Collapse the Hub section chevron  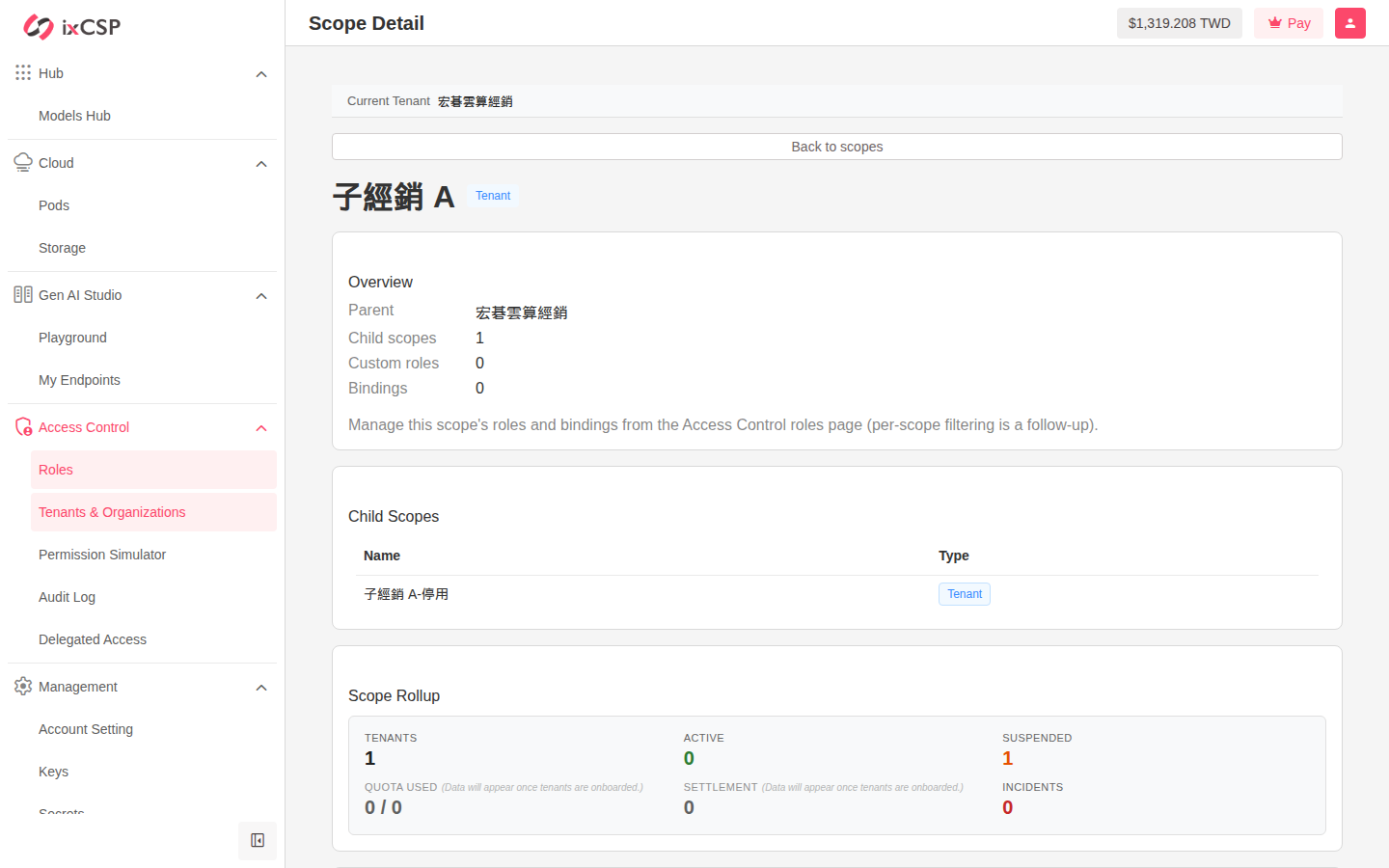pyautogui.click(x=261, y=74)
